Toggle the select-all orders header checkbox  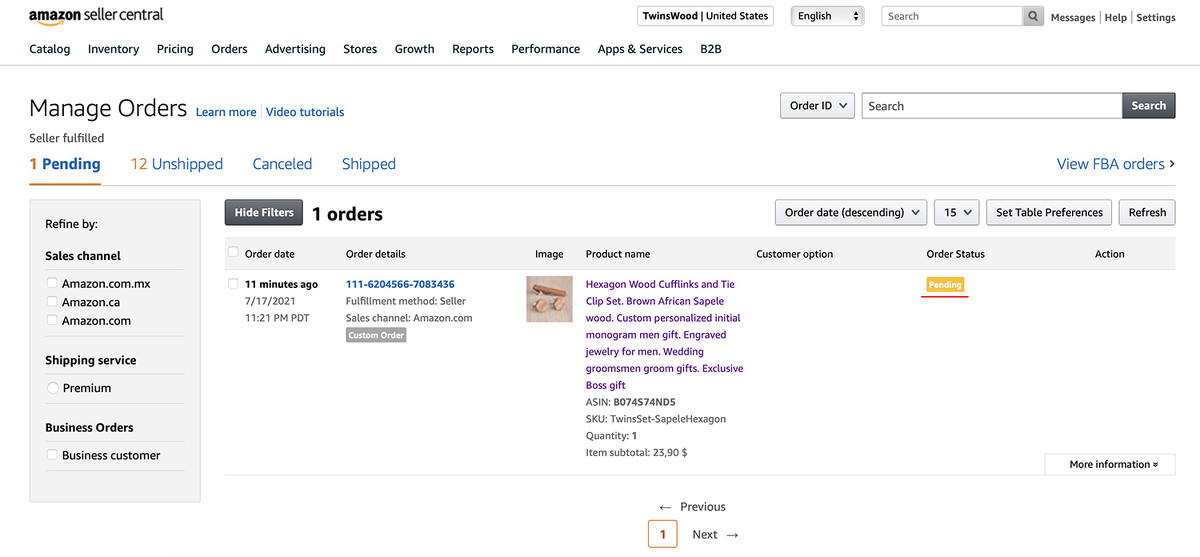click(x=234, y=253)
